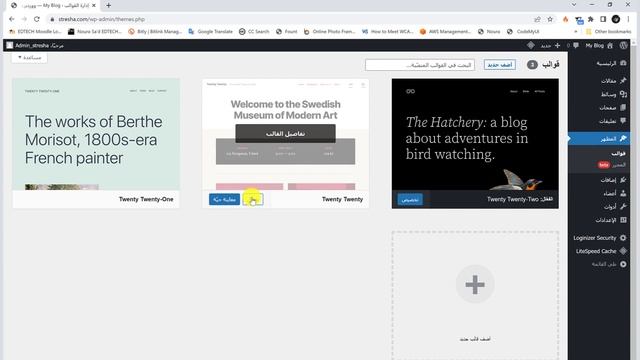
Task: Open Admin_stresha profile in admin bar
Action: 35,45
